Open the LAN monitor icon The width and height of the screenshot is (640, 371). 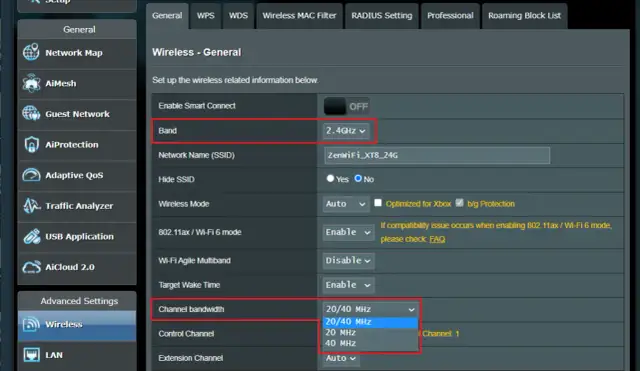pyautogui.click(x=31, y=355)
